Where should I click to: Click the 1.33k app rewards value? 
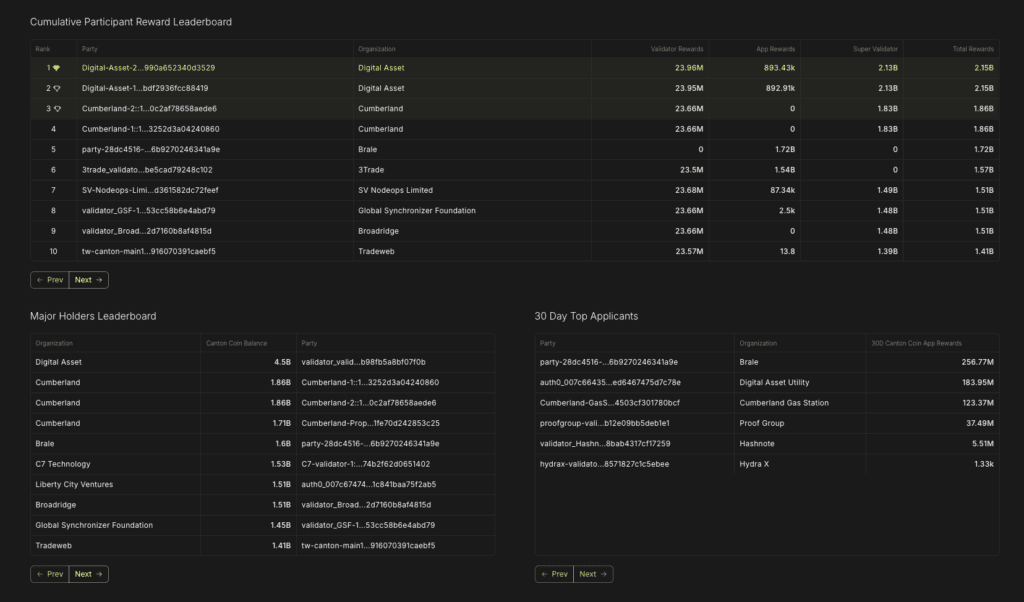coord(984,464)
